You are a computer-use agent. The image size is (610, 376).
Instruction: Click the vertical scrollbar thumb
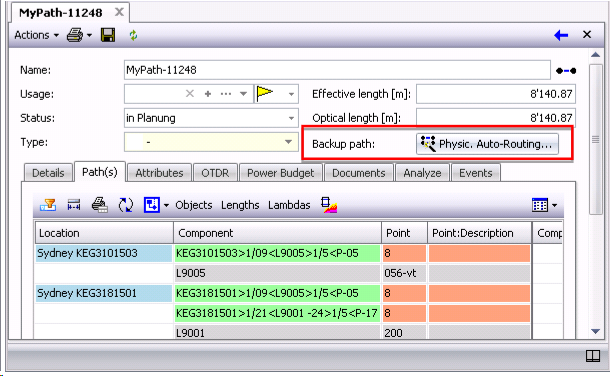point(595,139)
